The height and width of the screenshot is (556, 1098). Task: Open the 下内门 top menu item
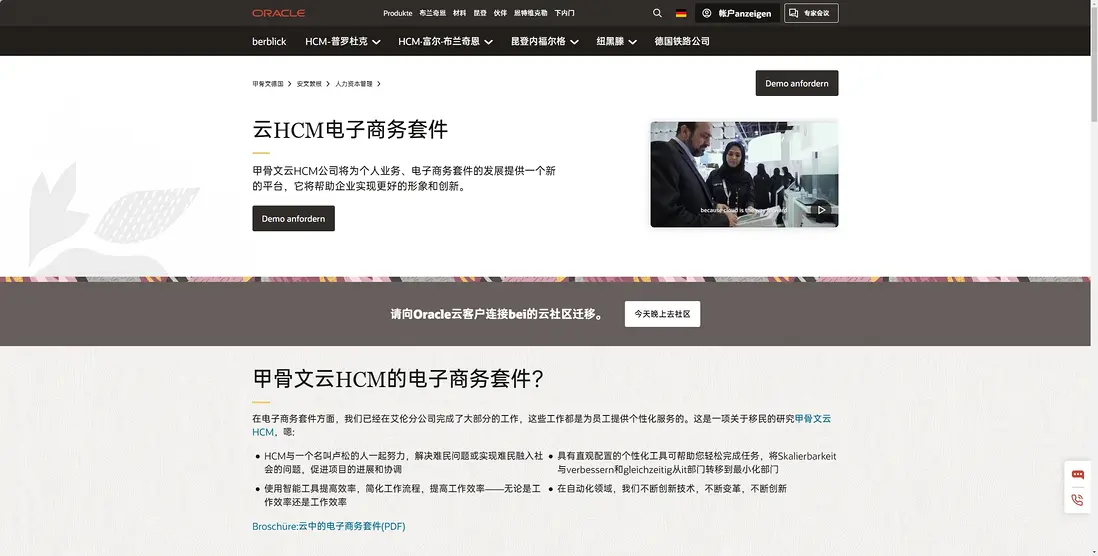click(564, 13)
